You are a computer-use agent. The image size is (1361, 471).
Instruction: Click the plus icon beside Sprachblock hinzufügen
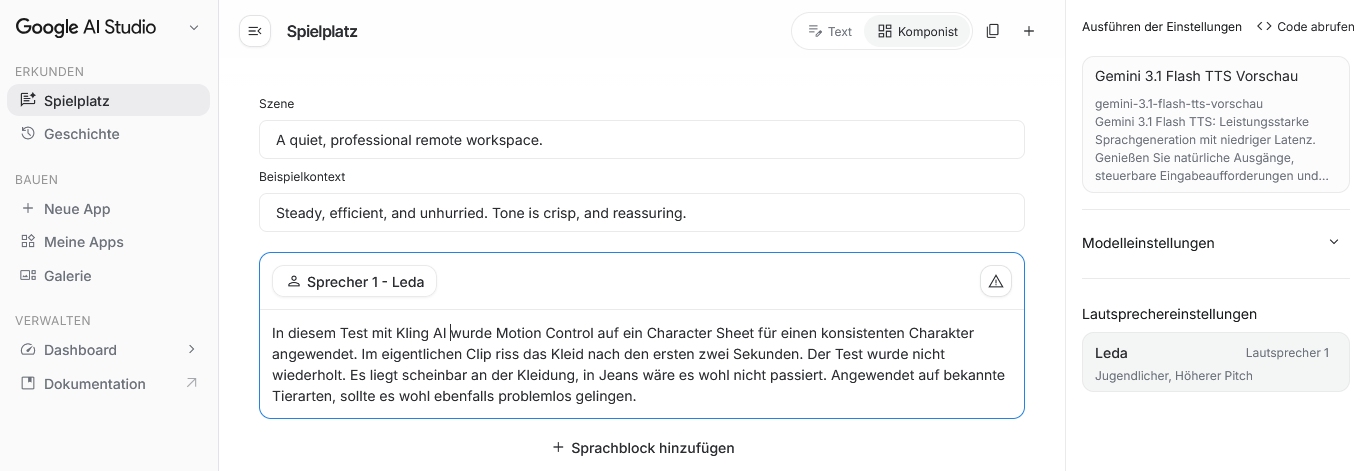point(558,447)
